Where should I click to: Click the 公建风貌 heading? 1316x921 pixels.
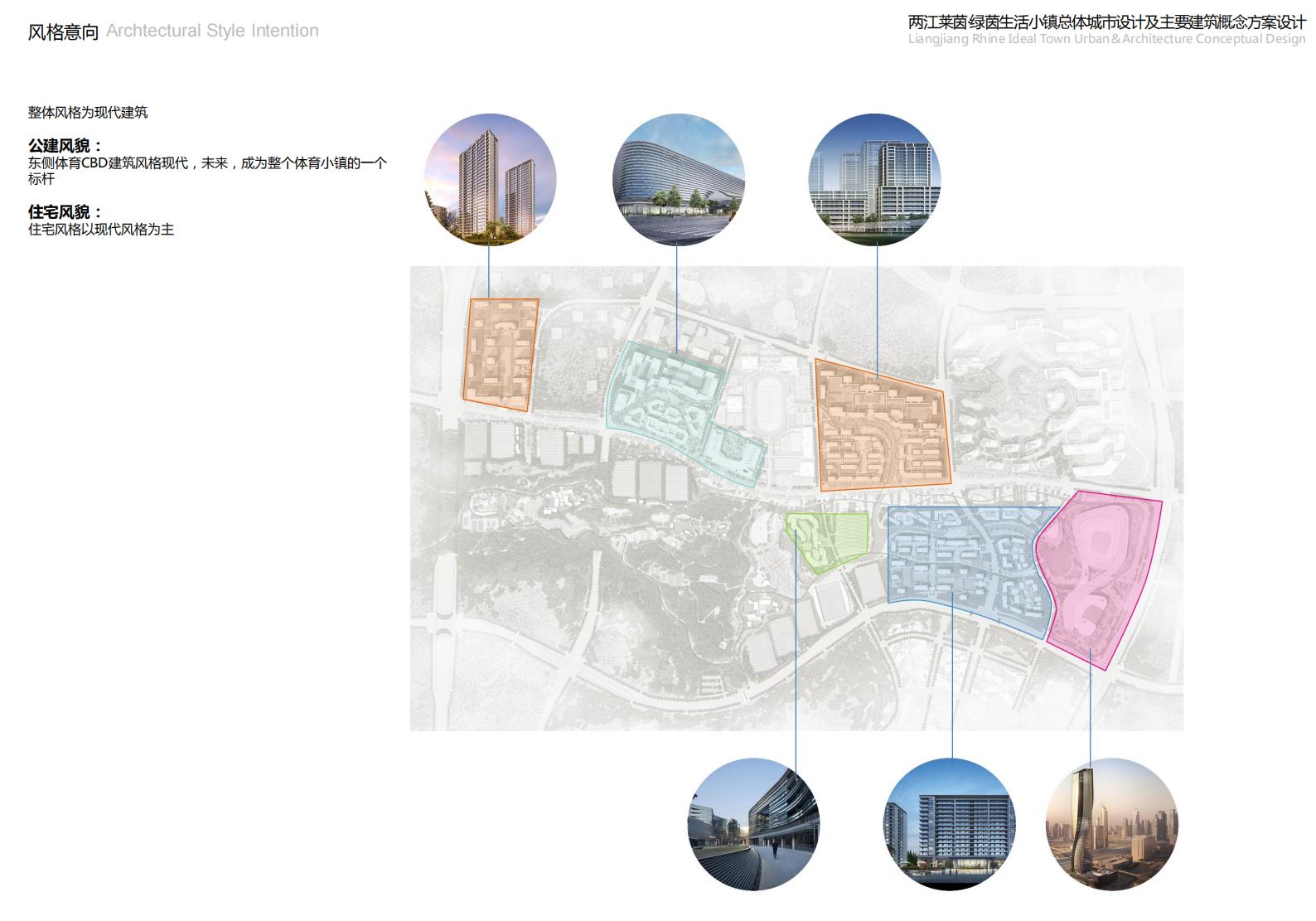click(65, 146)
